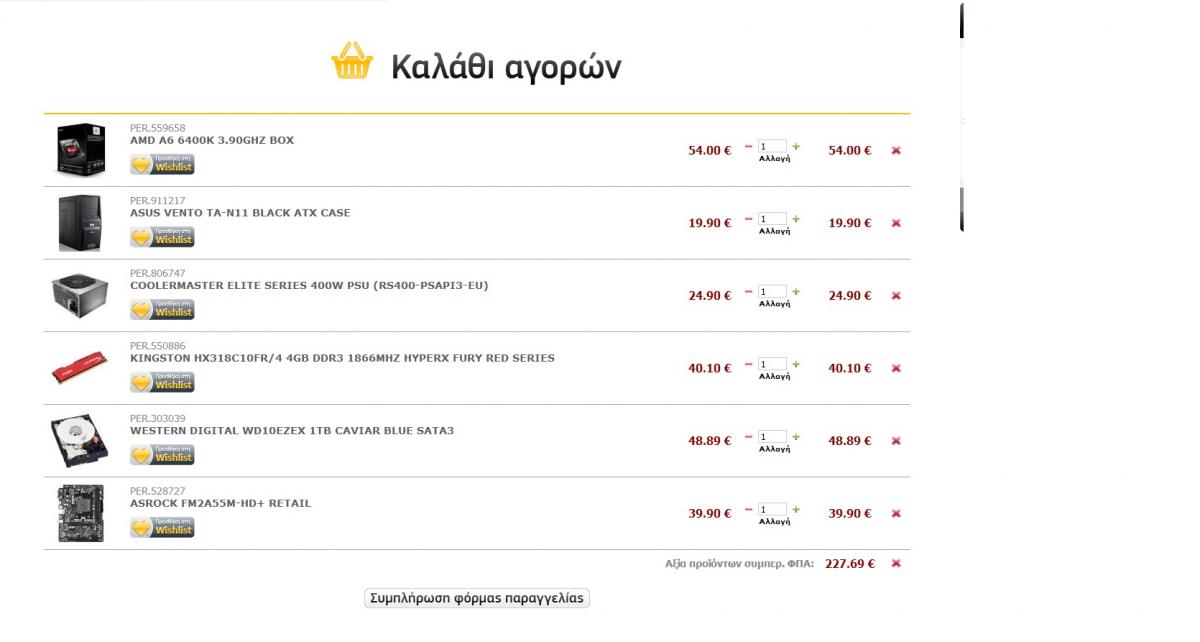Open the WESTERN DIGITAL WD10EZEX product link
This screenshot has height=642, width=1200.
292,431
